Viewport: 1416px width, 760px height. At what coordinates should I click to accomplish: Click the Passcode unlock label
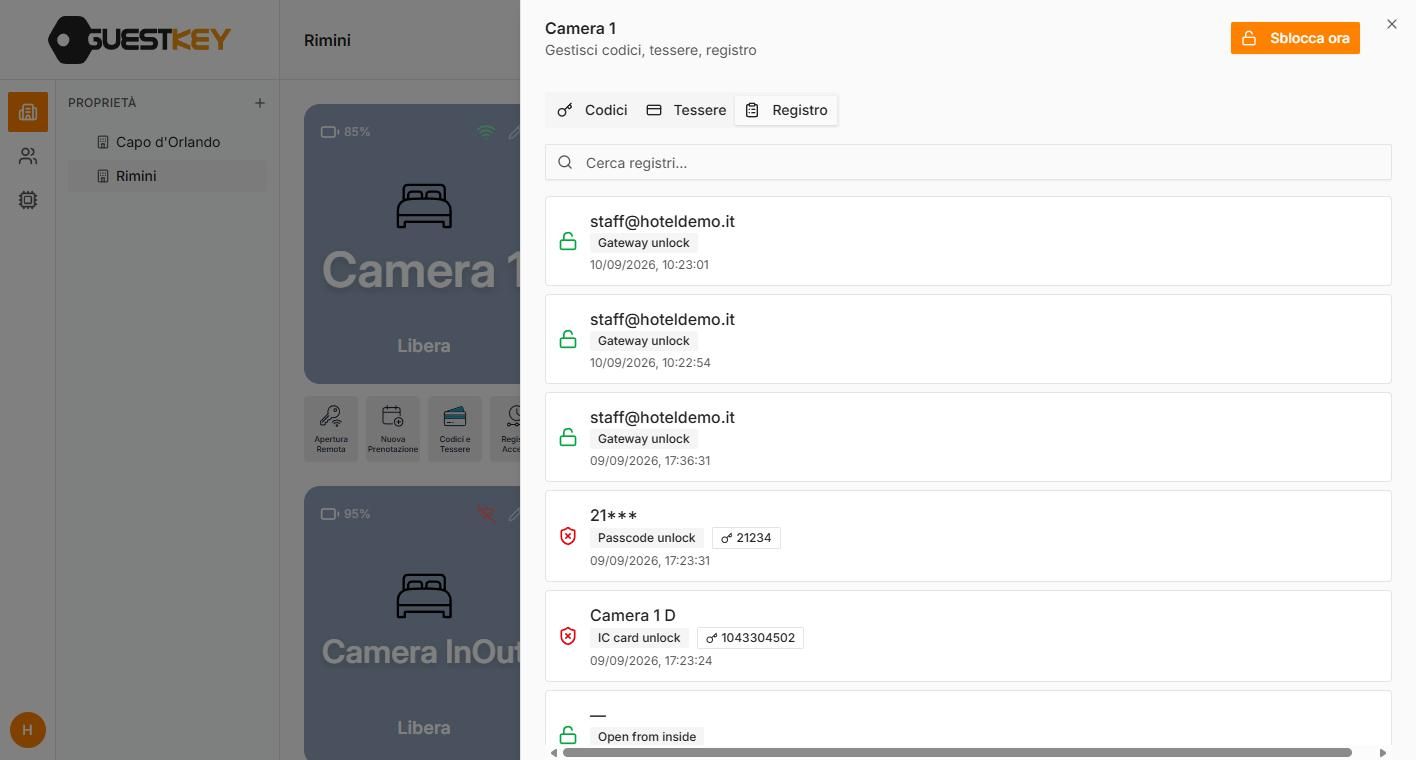point(647,538)
